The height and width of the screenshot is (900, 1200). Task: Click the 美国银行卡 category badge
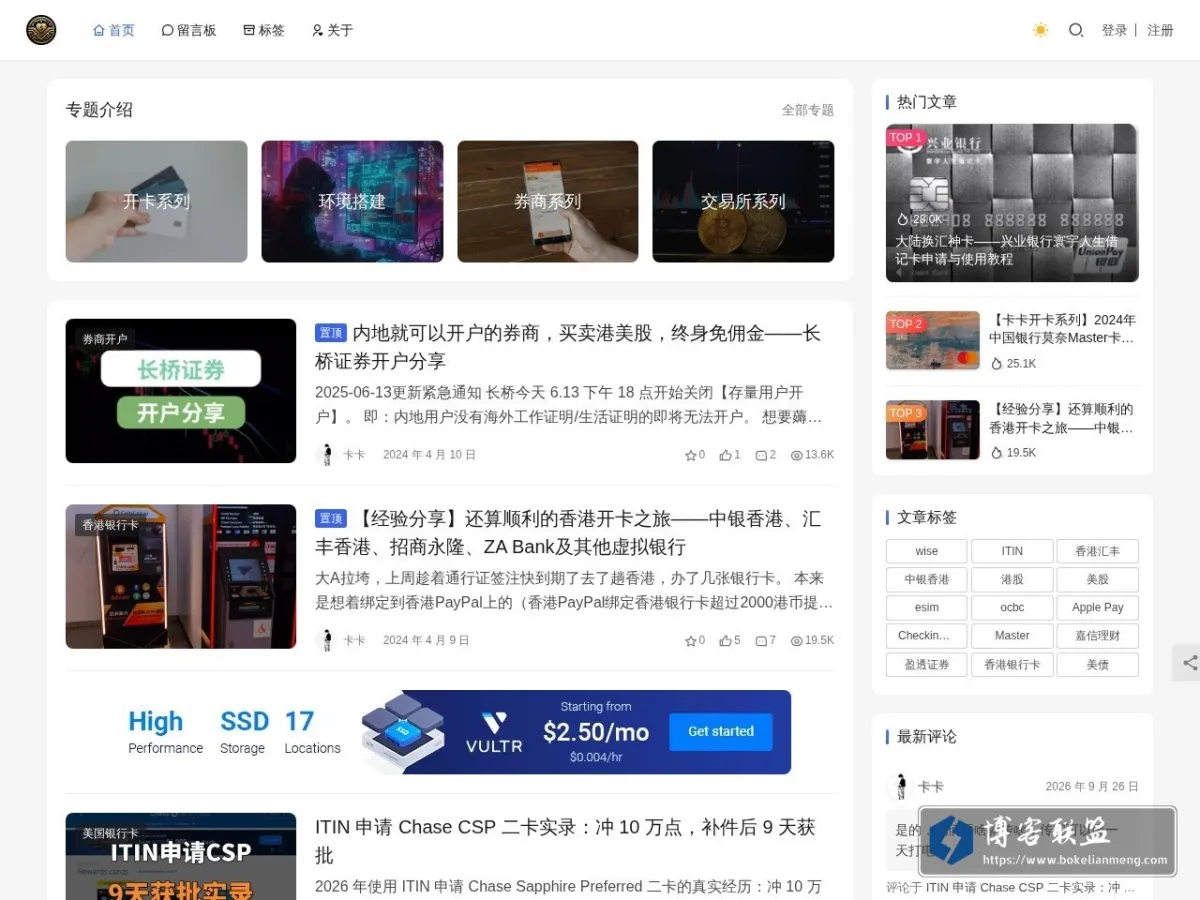click(x=111, y=833)
